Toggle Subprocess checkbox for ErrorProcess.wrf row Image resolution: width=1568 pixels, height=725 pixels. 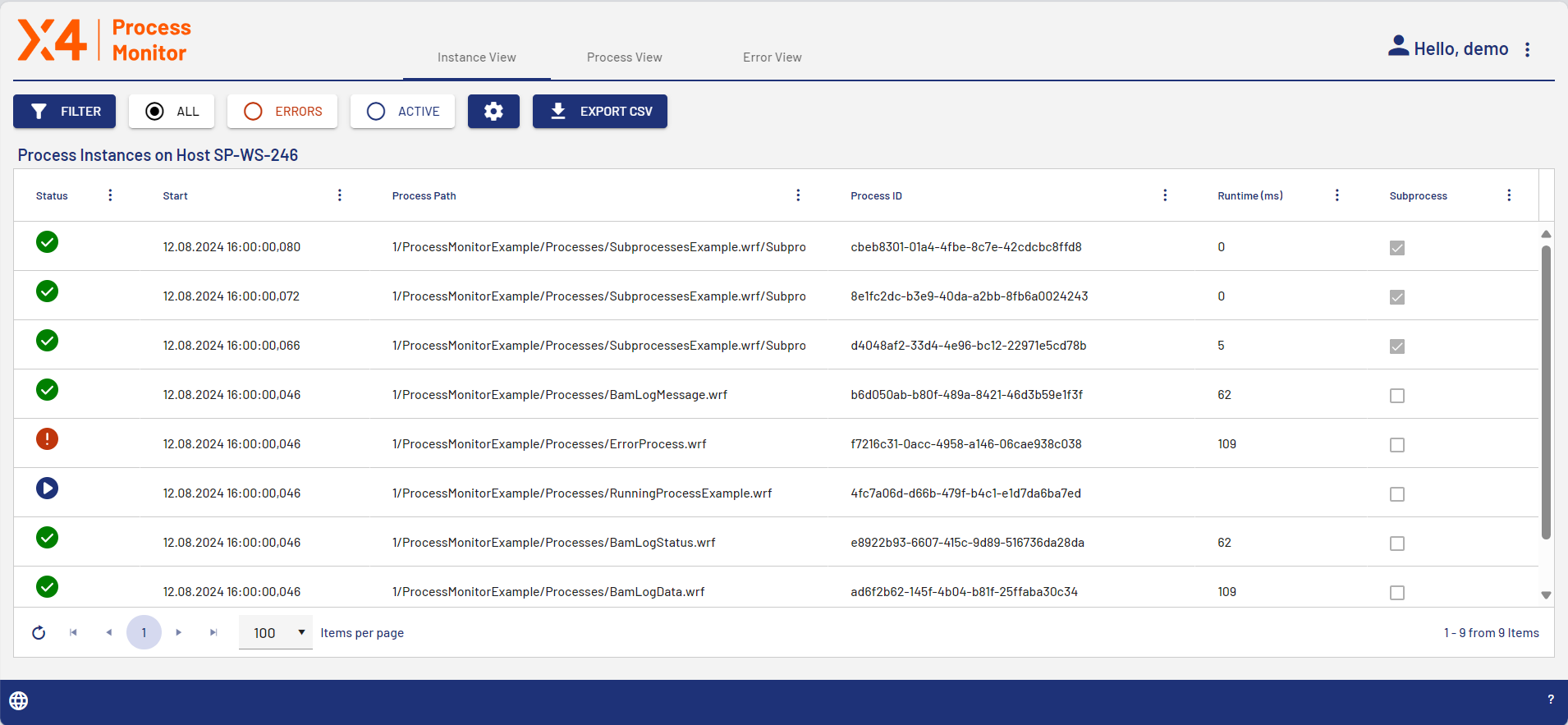[1396, 445]
